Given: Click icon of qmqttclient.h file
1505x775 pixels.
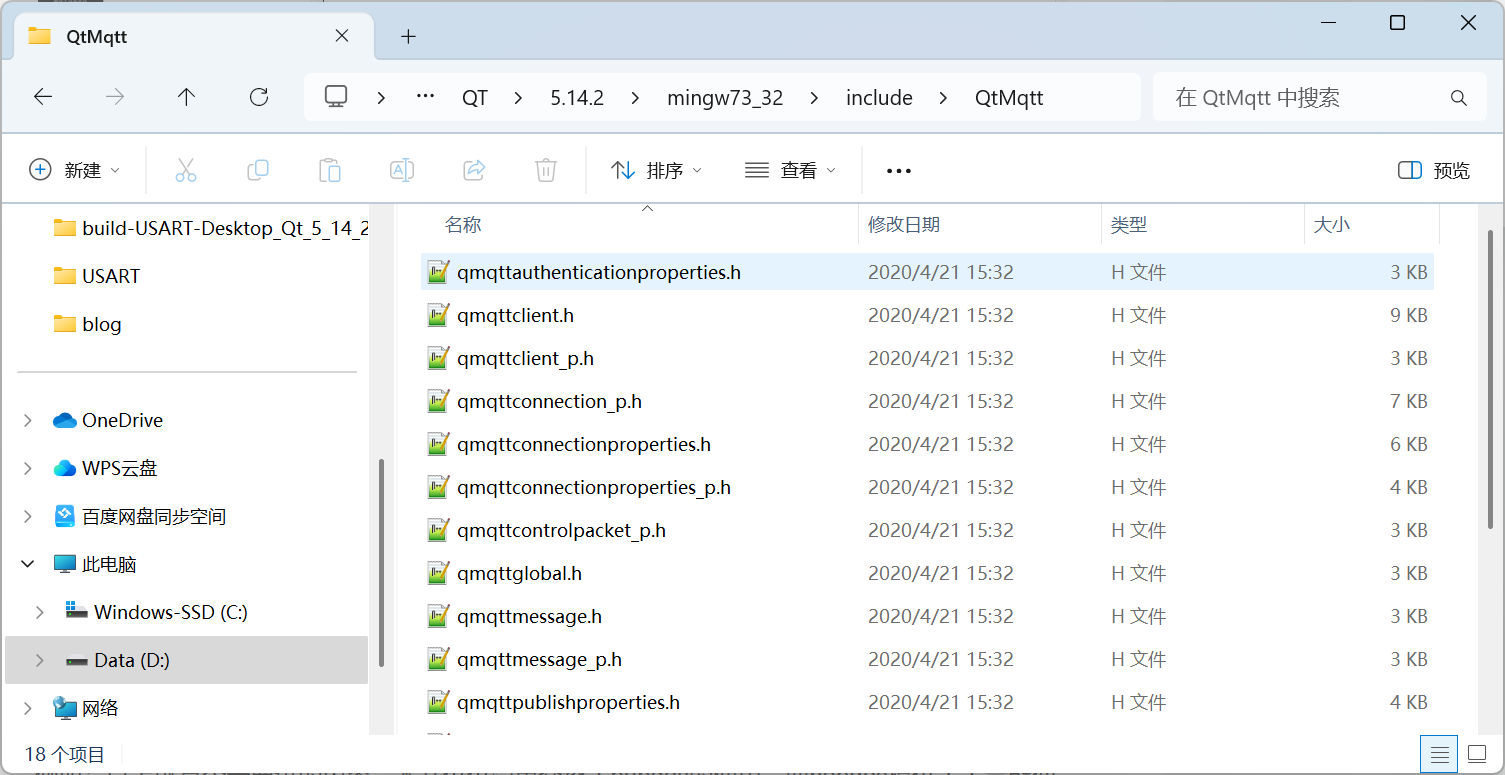Looking at the screenshot, I should coord(438,315).
